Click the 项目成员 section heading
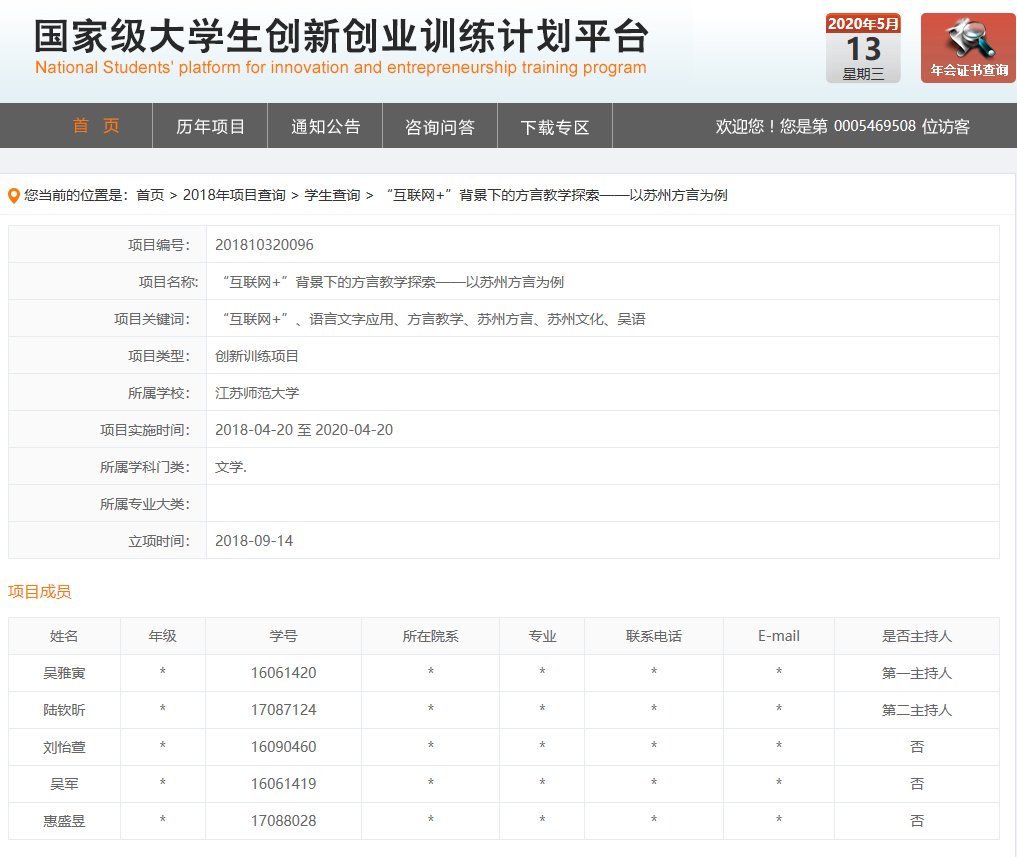Image resolution: width=1017 pixels, height=857 pixels. (40, 592)
